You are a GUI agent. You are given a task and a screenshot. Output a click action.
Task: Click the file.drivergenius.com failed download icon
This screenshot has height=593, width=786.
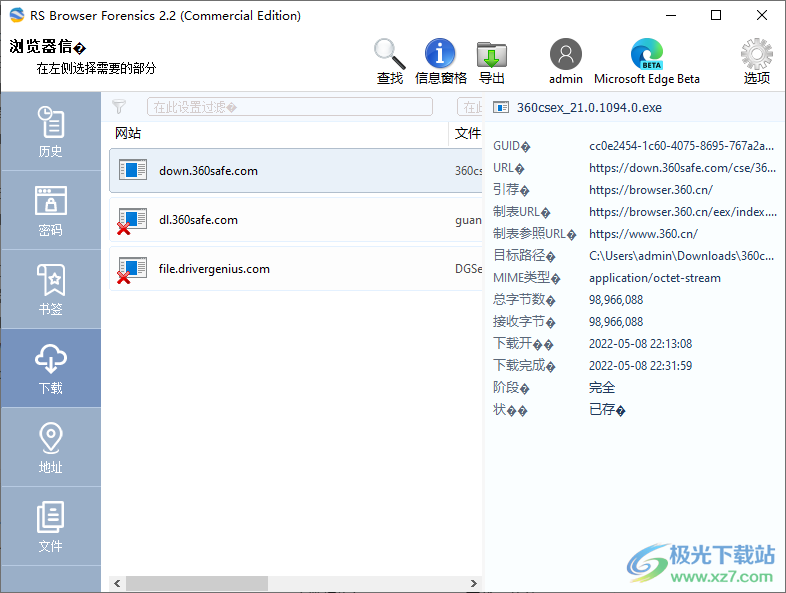(132, 270)
